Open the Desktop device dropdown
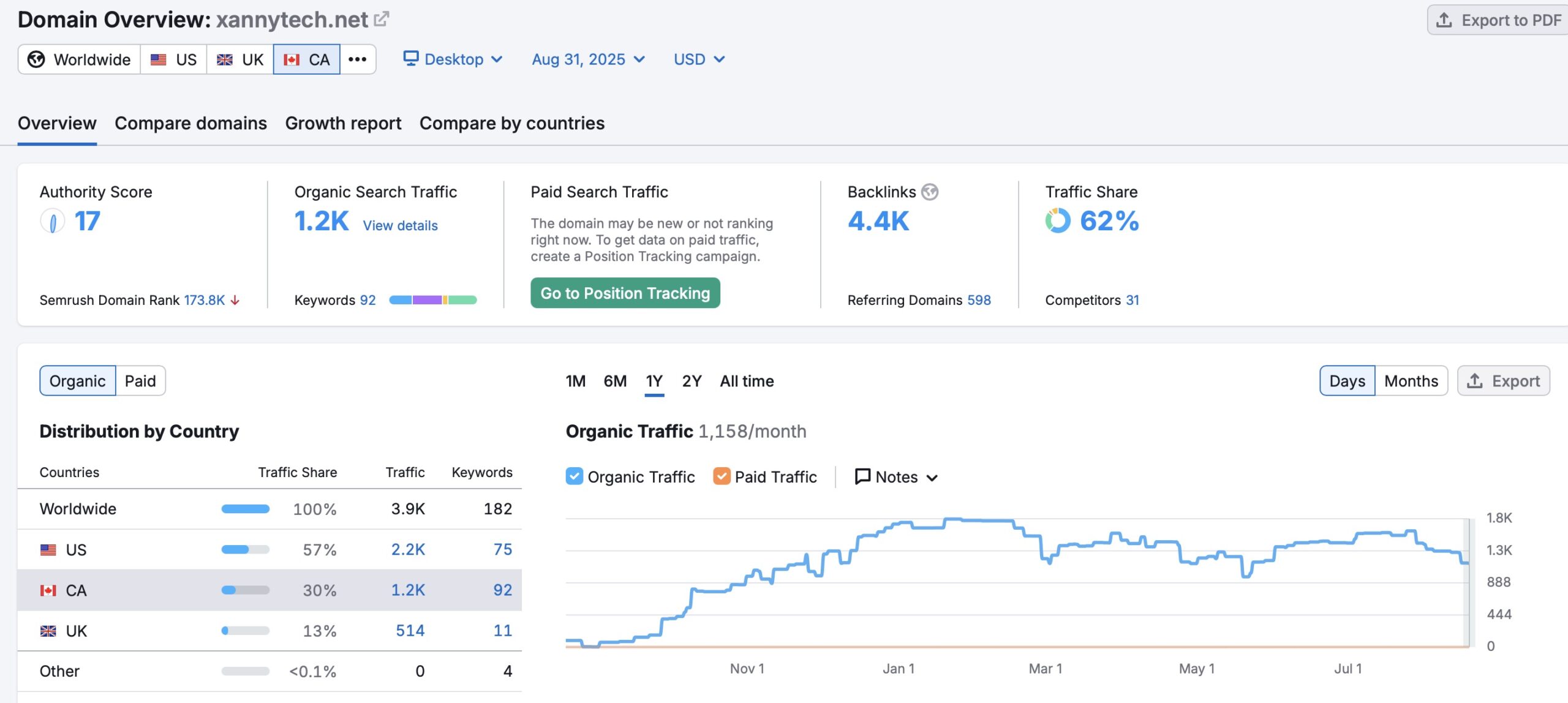This screenshot has width=1568, height=703. click(x=453, y=59)
